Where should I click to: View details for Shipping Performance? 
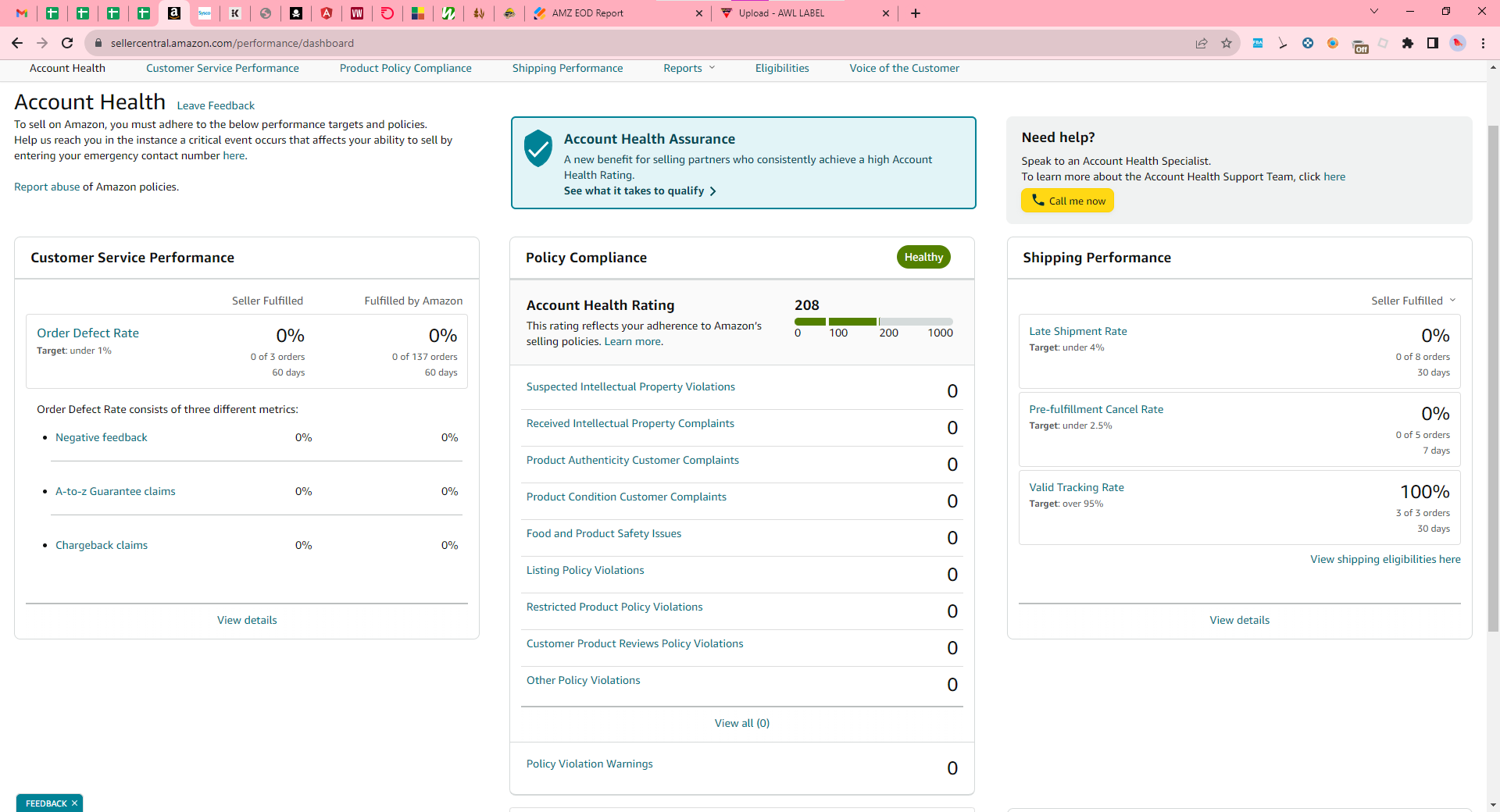(1240, 621)
